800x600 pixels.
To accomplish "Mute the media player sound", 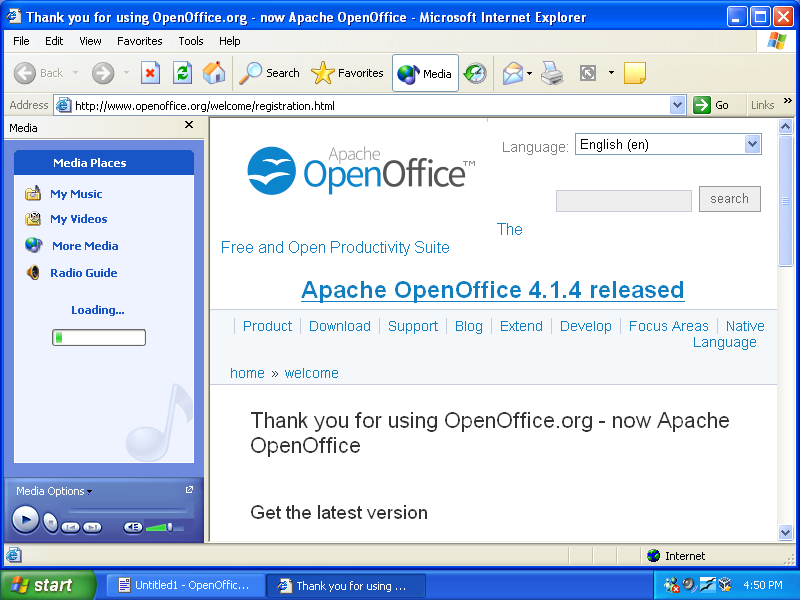I will [133, 527].
